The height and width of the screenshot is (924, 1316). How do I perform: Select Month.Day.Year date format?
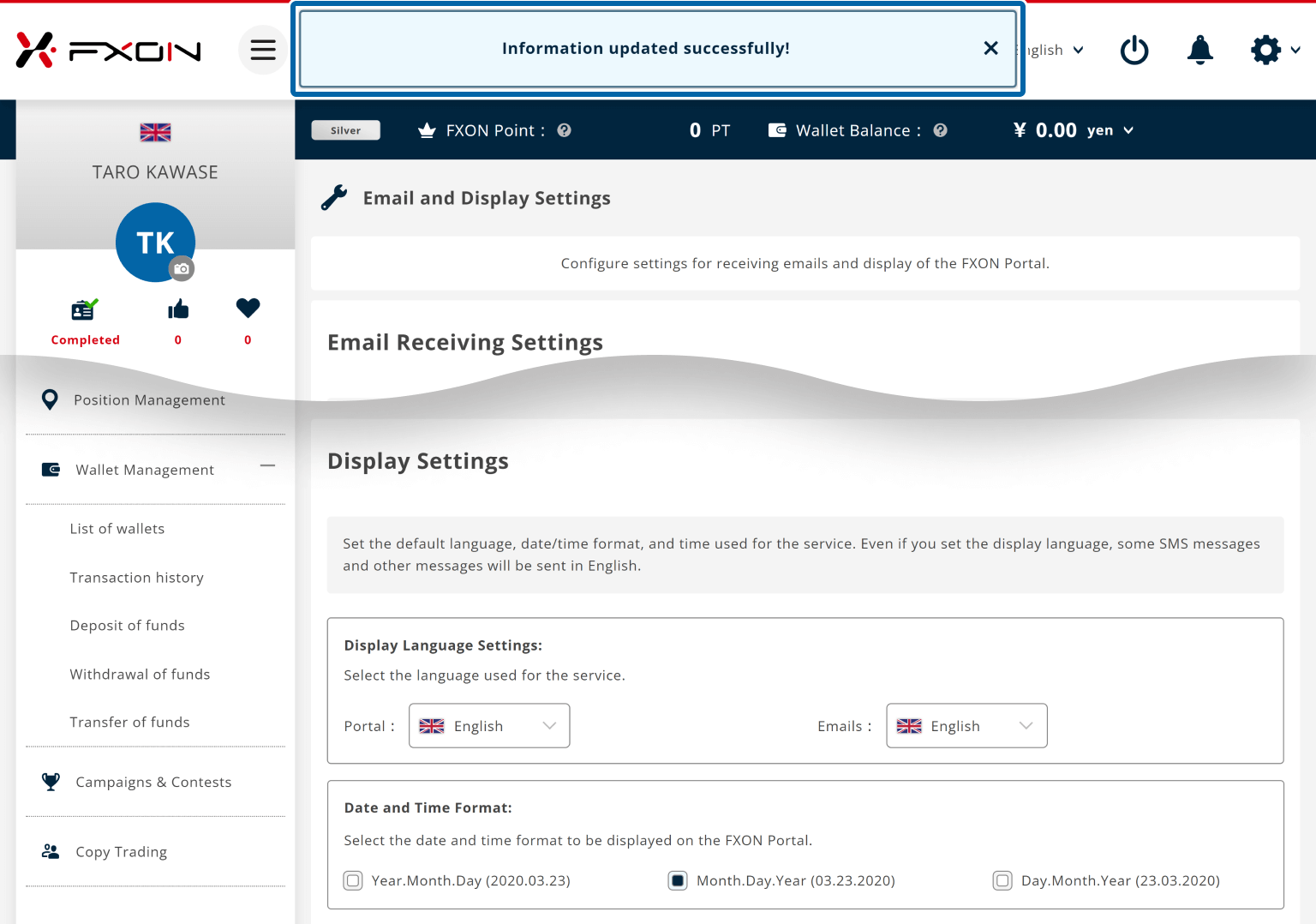[x=678, y=880]
